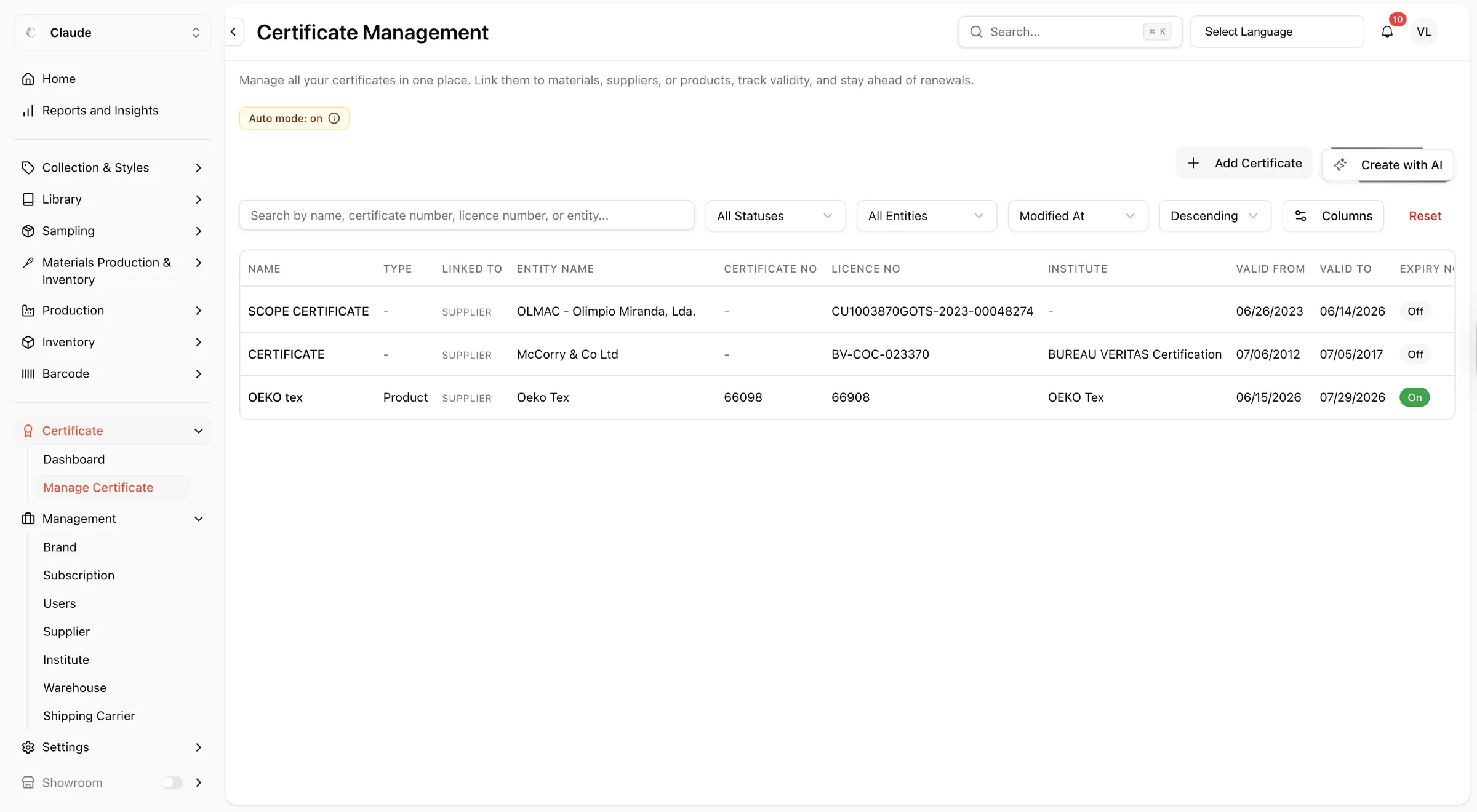Open the Select Language dropdown
1477x812 pixels.
tap(1276, 32)
